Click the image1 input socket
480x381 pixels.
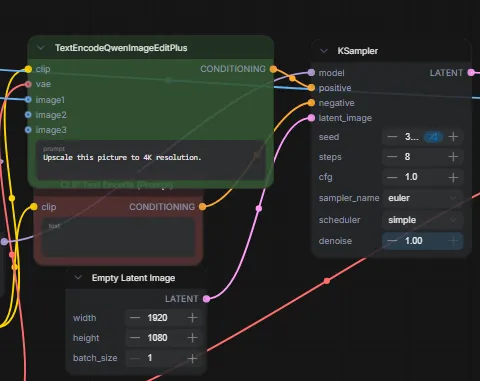(x=28, y=99)
